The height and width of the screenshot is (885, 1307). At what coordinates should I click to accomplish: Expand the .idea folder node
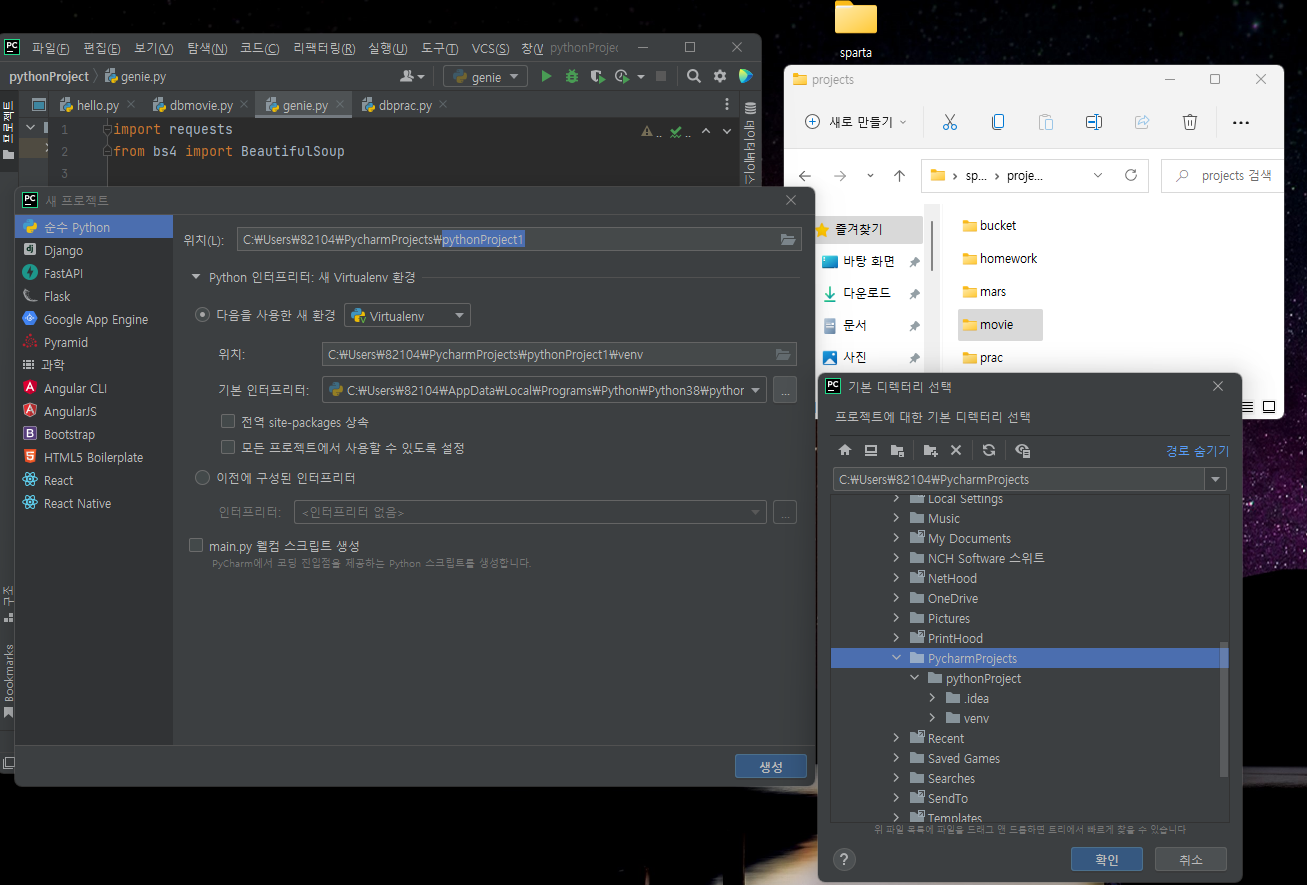(932, 698)
